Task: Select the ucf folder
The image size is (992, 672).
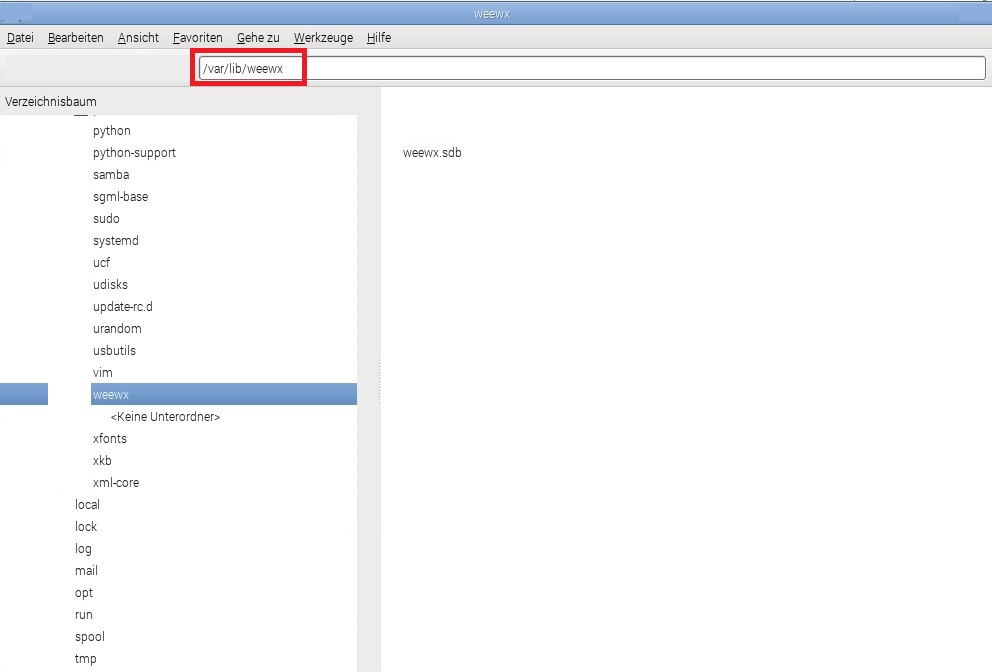Action: (x=101, y=263)
